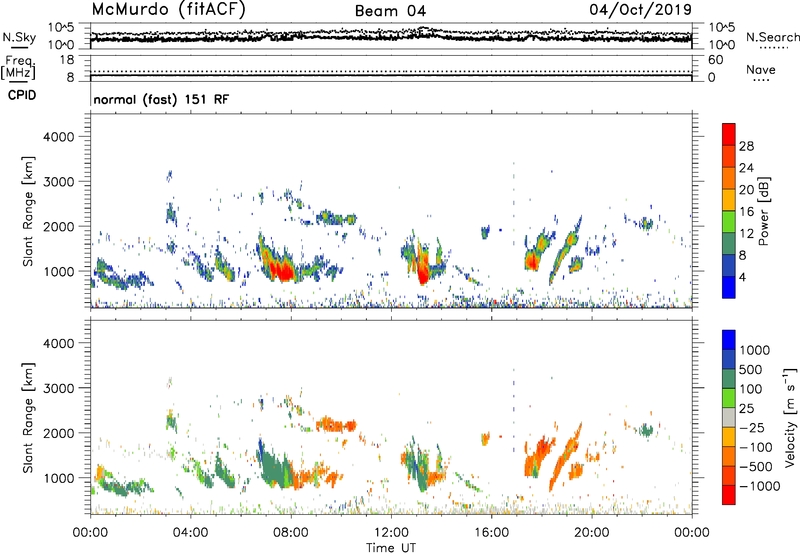Click the 1000 tick on velocity scale
The width and height of the screenshot is (800, 554).
click(755, 350)
